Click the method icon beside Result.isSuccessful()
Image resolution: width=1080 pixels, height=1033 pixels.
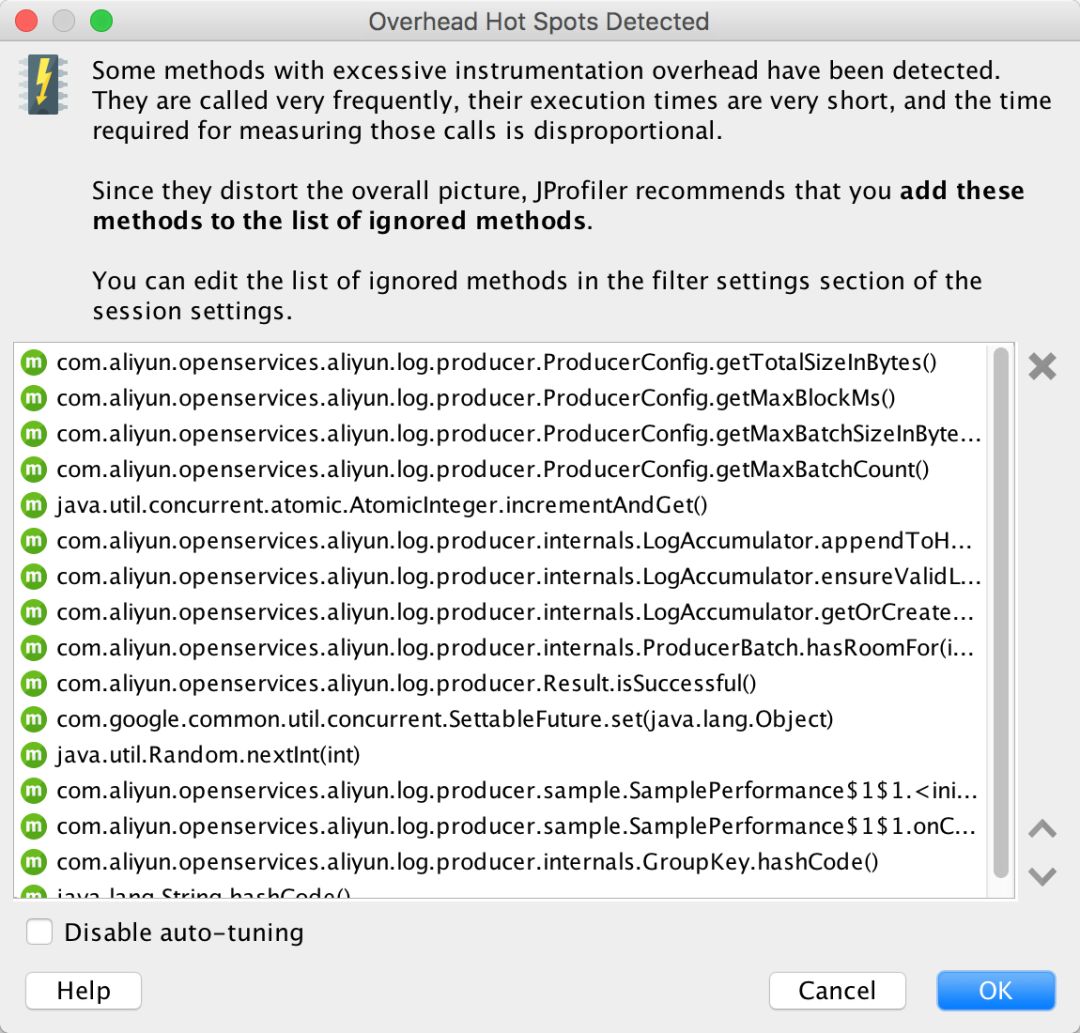tap(35, 683)
